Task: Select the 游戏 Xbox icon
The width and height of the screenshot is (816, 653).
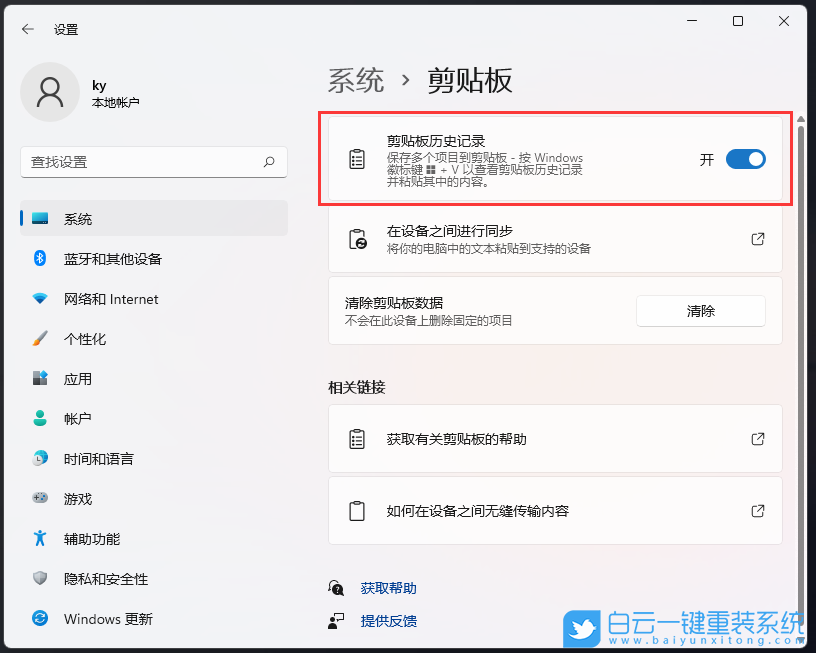Action: (40, 499)
